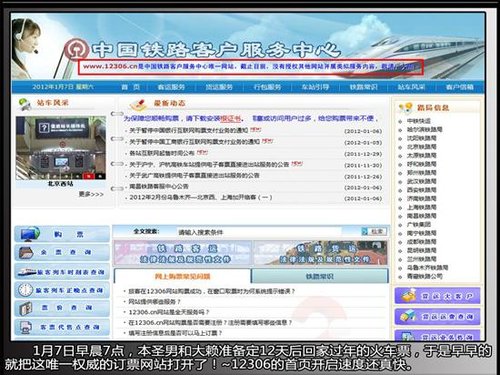Open 客户信箱 navigation item

pos(459,87)
